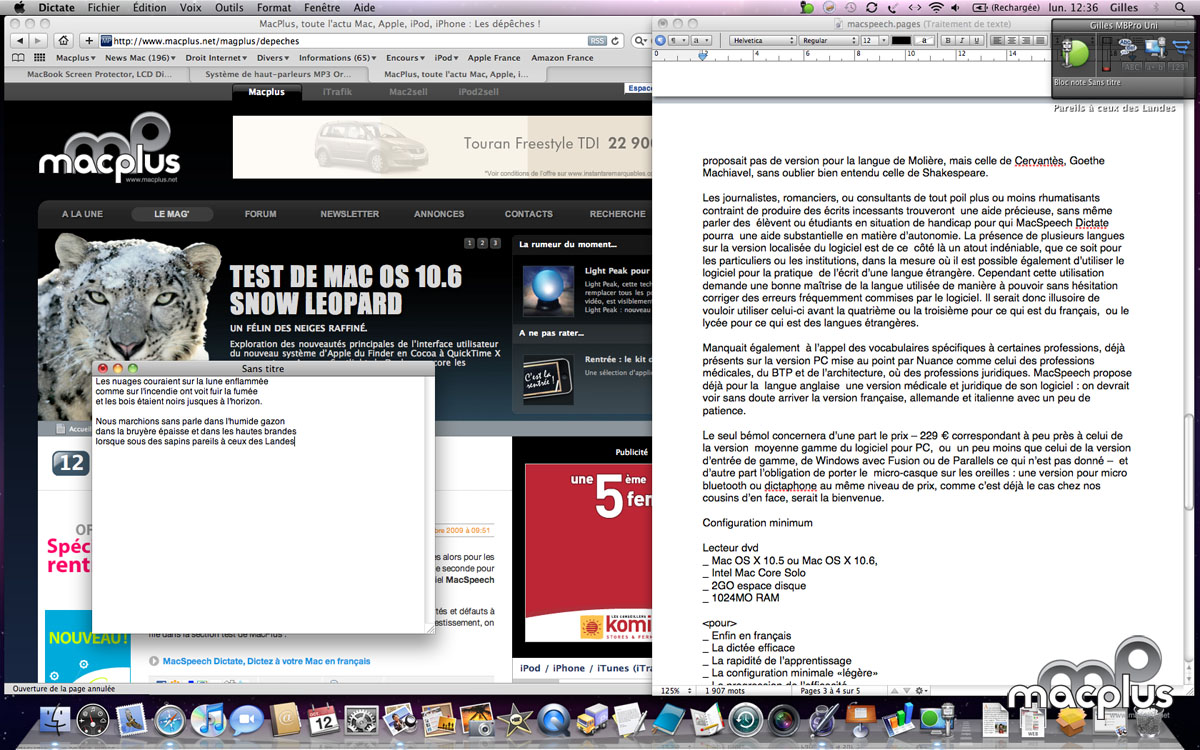Image resolution: width=1200 pixels, height=750 pixels.
Task: Open Address Book in the Dock
Action: point(285,720)
